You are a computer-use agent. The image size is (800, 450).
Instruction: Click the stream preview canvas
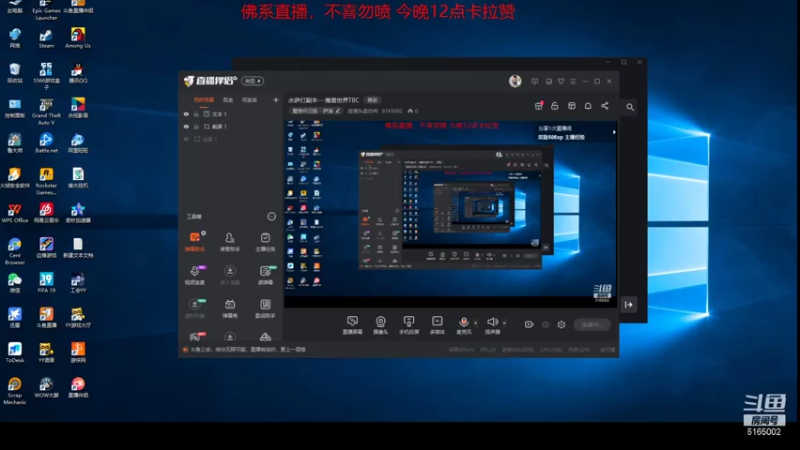451,213
